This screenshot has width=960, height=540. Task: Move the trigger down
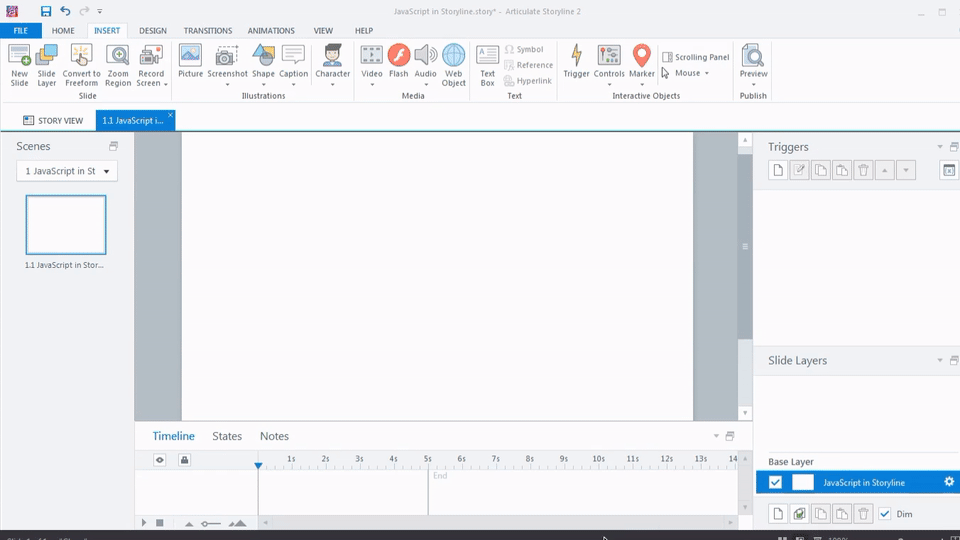[x=906, y=170]
